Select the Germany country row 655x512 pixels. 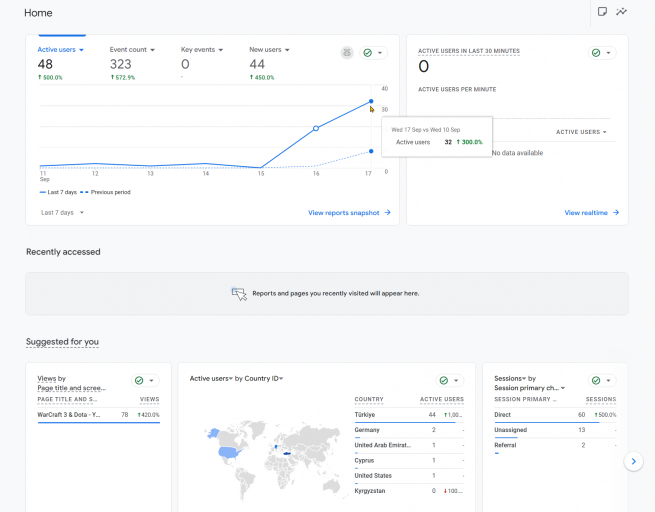(x=409, y=430)
